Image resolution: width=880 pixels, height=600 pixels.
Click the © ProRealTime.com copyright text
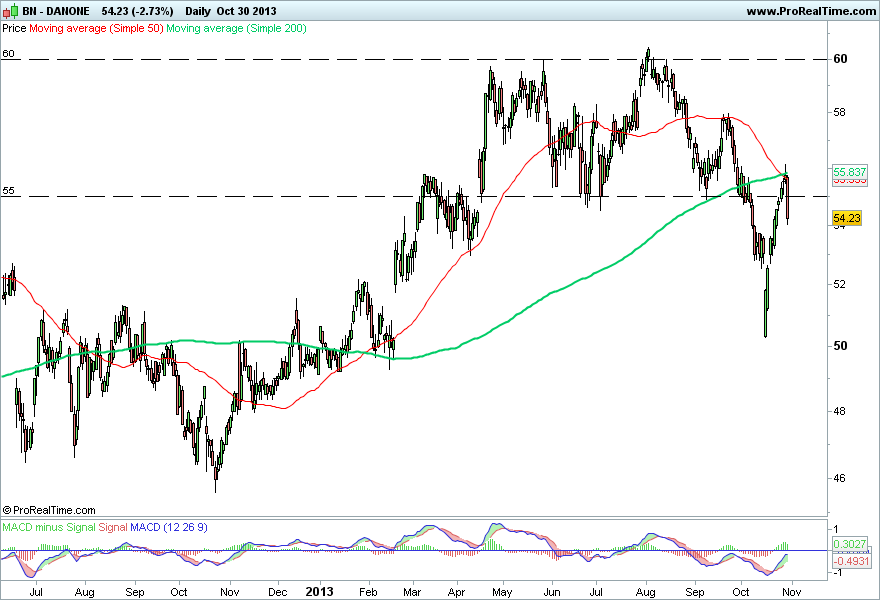(x=49, y=510)
